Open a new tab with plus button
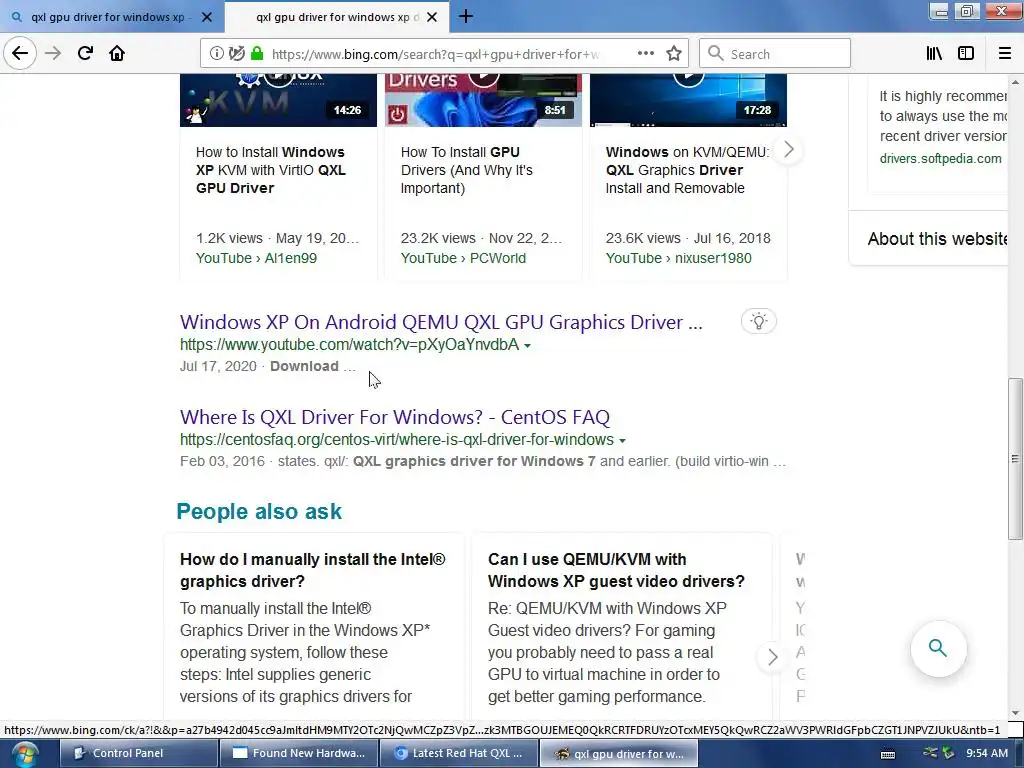The height and width of the screenshot is (768, 1024). pyautogui.click(x=466, y=16)
